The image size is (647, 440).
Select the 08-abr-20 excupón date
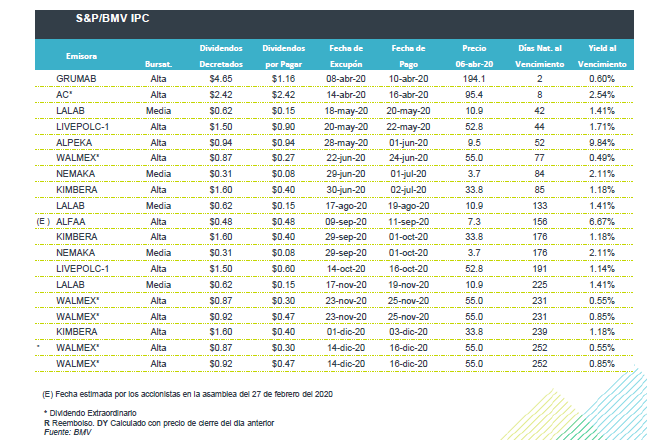pyautogui.click(x=346, y=78)
